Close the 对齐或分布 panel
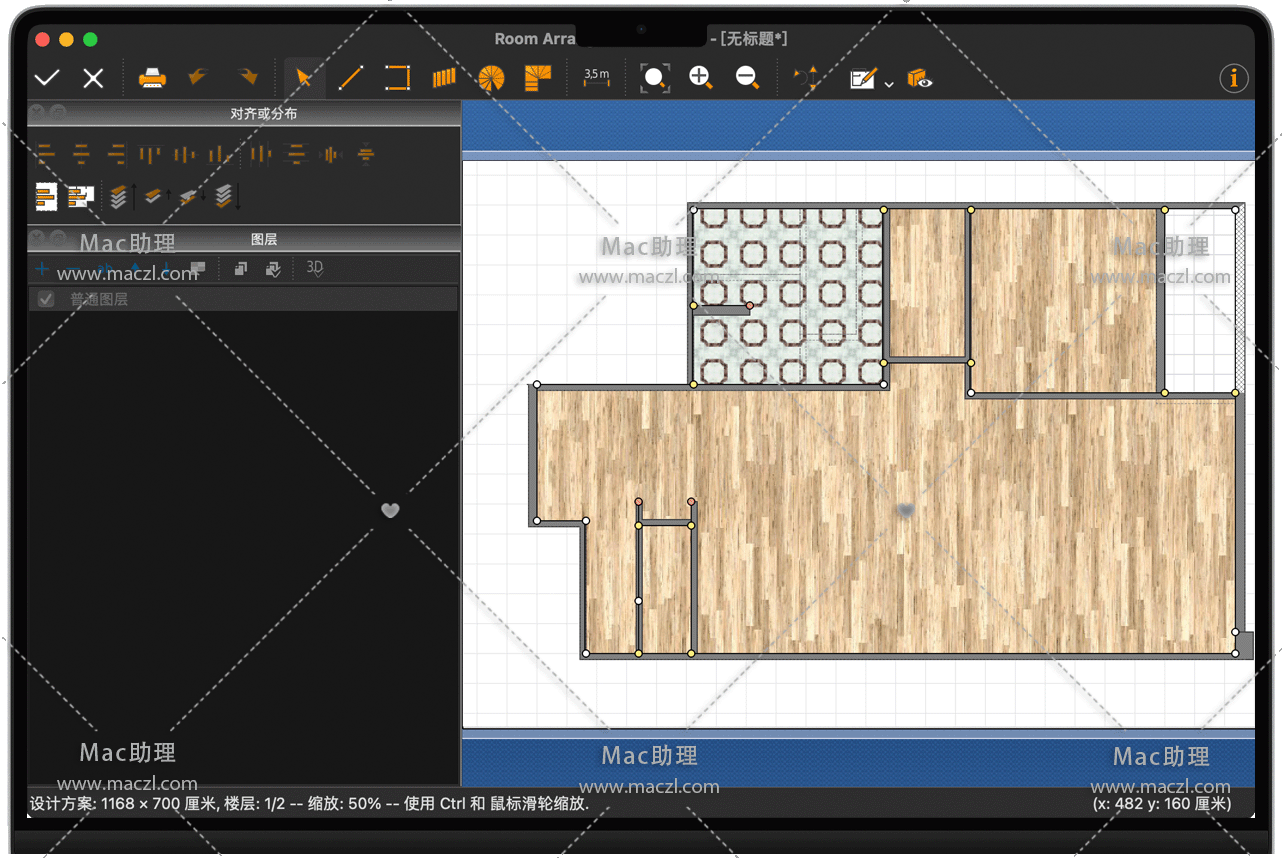This screenshot has height=858, width=1282. click(x=37, y=112)
